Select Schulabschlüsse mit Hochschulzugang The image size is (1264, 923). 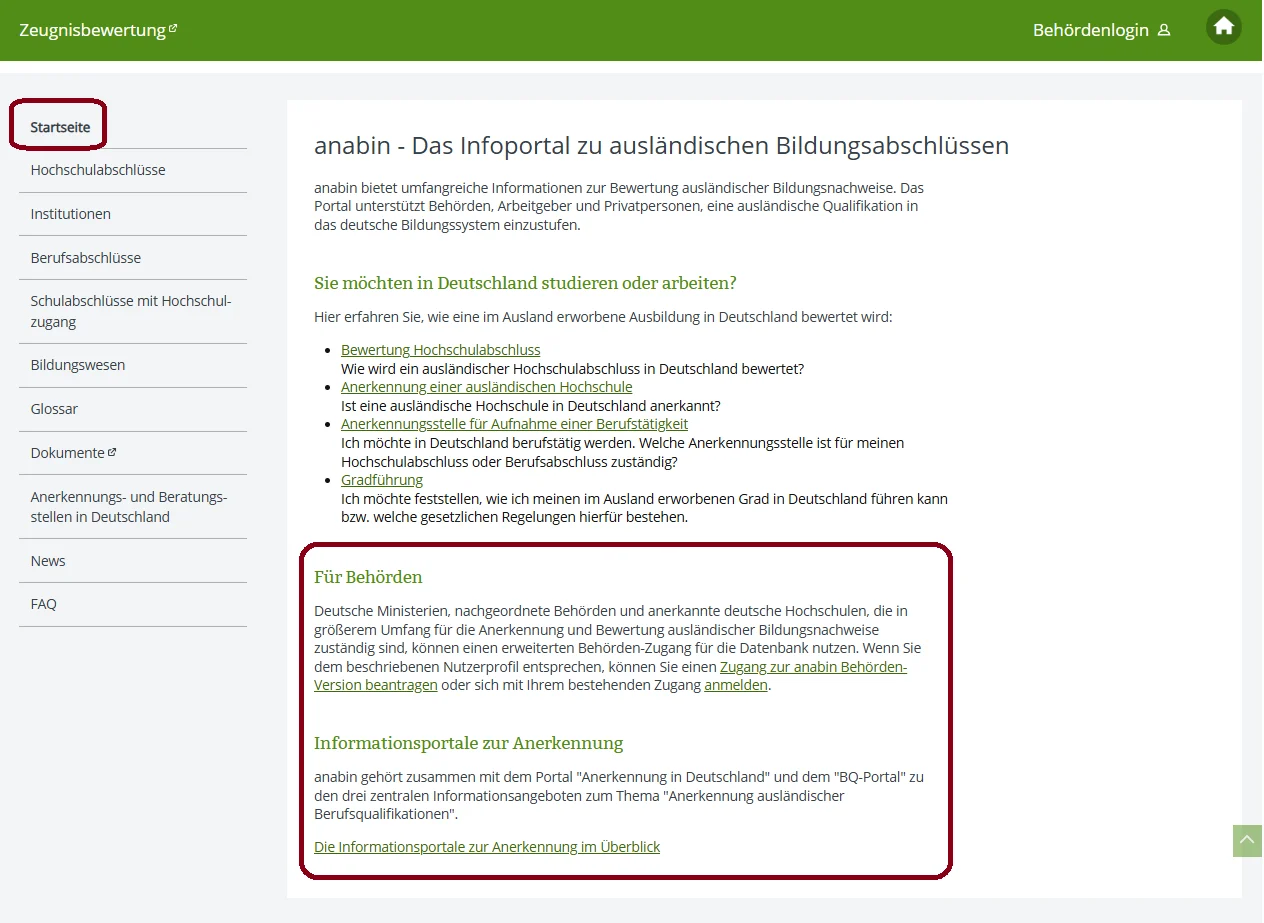click(131, 311)
